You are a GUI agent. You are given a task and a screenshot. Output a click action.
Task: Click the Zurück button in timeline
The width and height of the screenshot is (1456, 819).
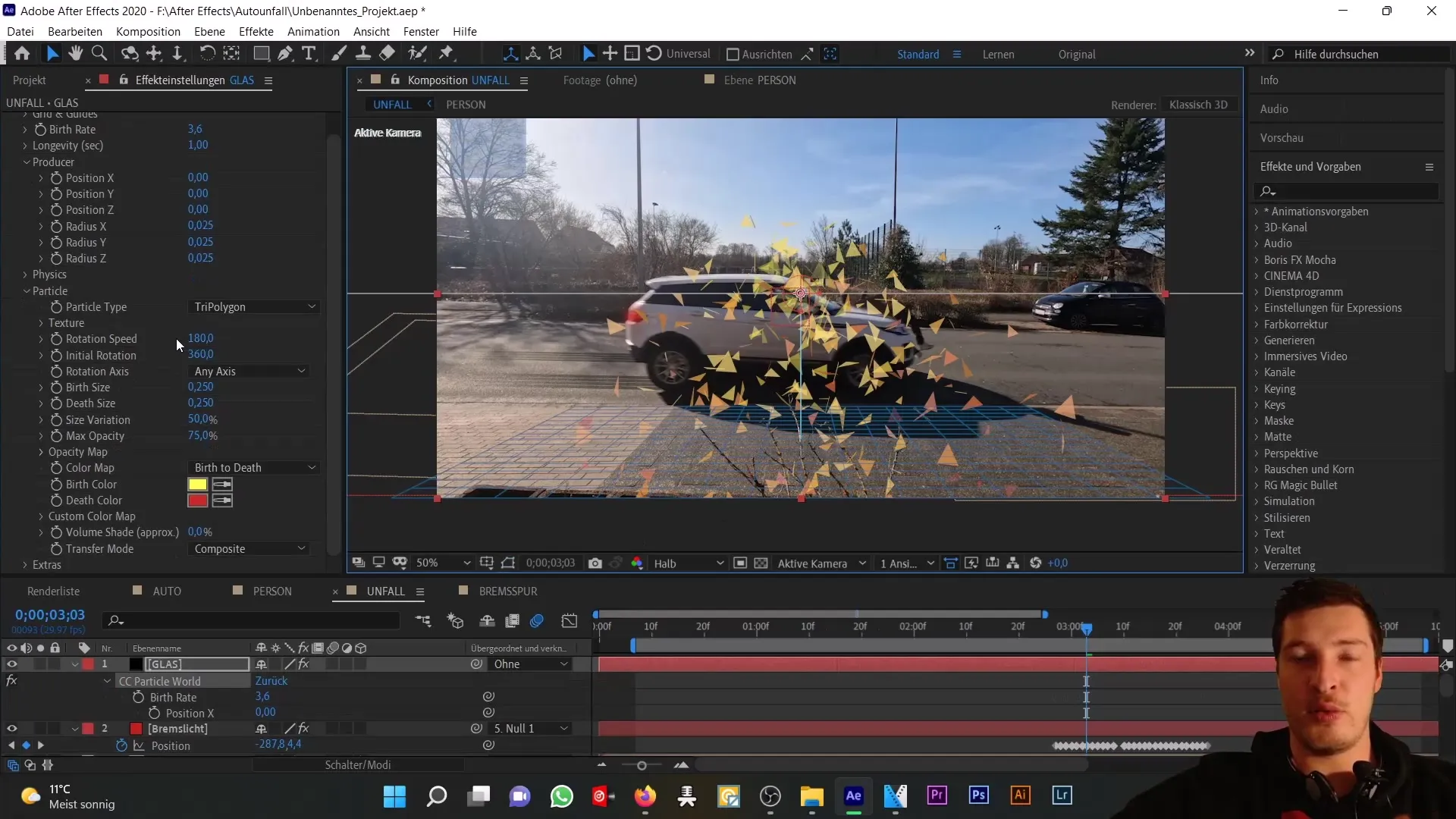(x=271, y=681)
